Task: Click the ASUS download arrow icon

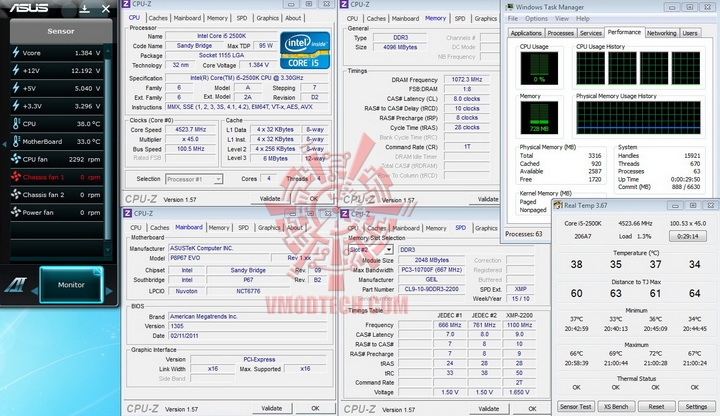Action: (84, 8)
